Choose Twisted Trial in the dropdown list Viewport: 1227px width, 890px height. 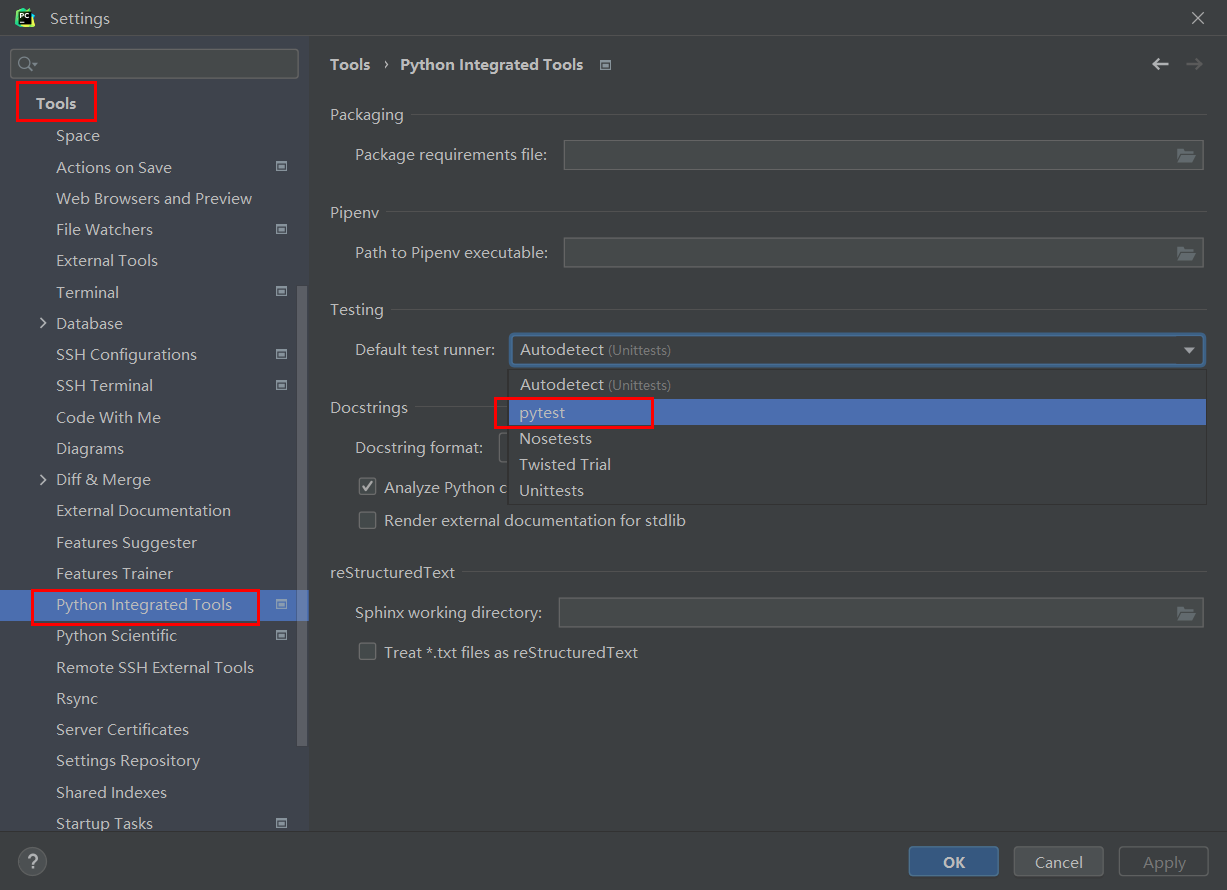565,464
